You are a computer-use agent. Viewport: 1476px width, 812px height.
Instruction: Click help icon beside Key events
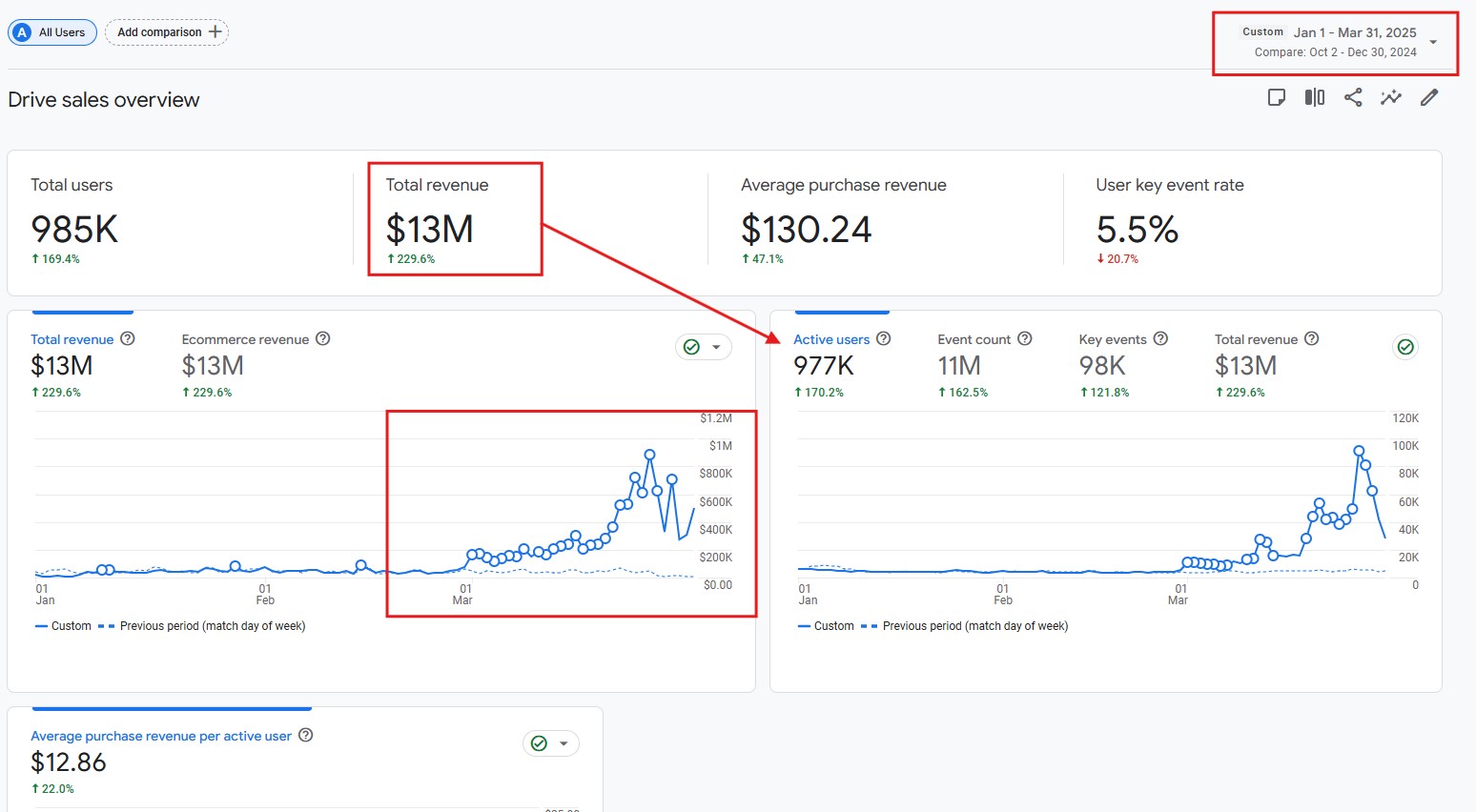tap(1160, 338)
